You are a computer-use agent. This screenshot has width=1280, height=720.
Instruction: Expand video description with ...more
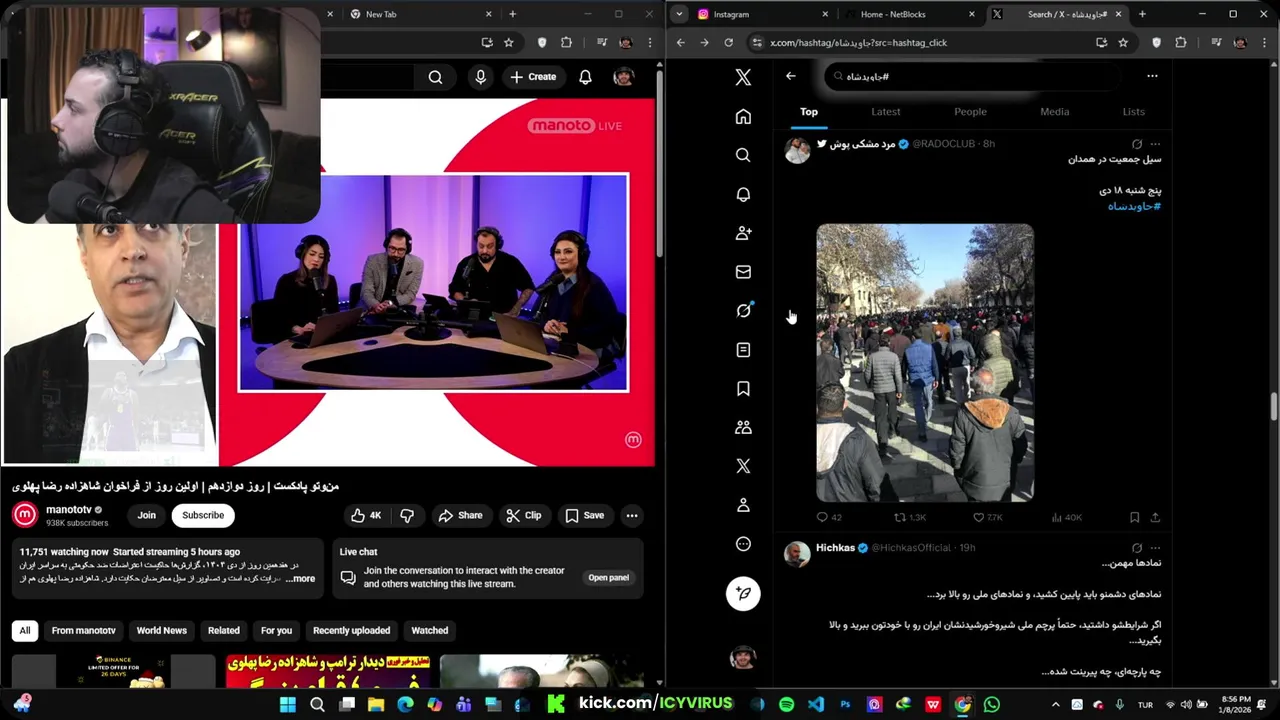pyautogui.click(x=301, y=579)
